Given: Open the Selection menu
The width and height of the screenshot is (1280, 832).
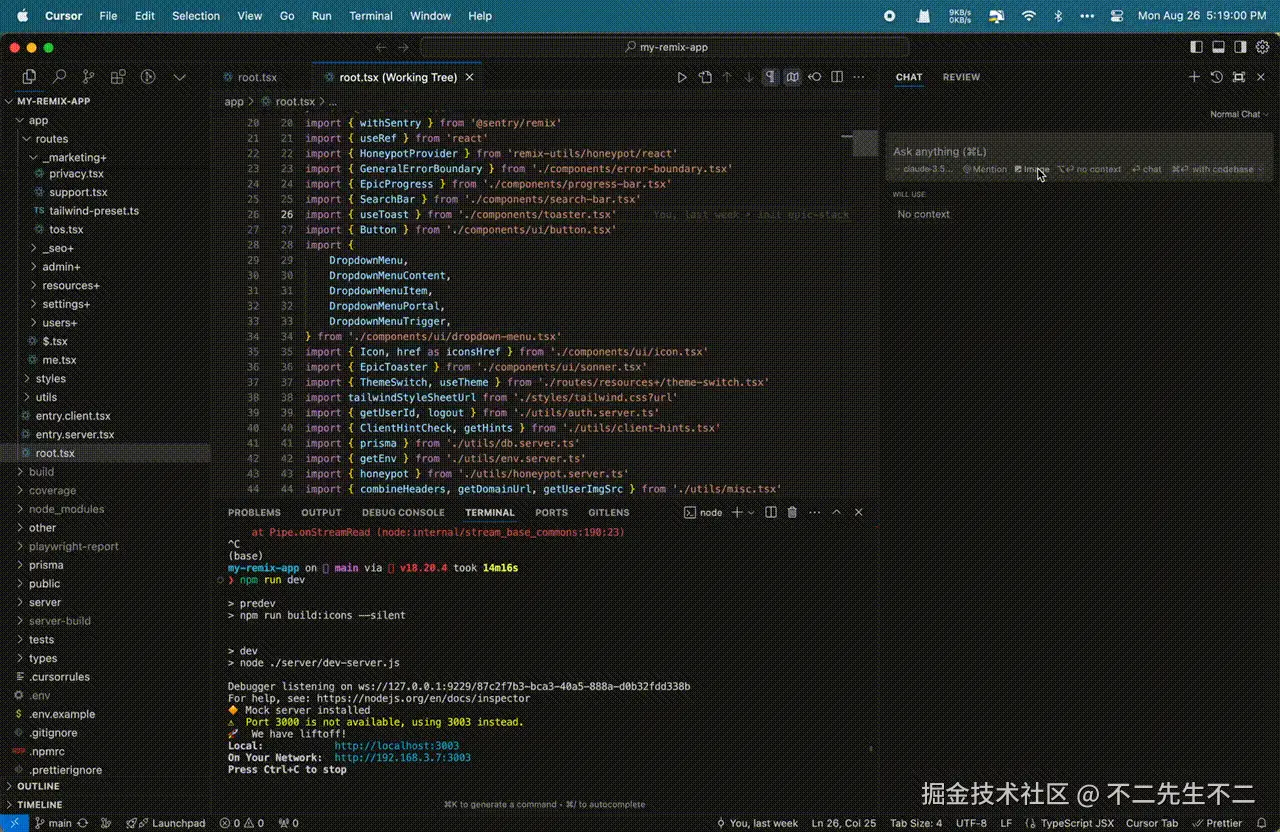Looking at the screenshot, I should tap(196, 16).
